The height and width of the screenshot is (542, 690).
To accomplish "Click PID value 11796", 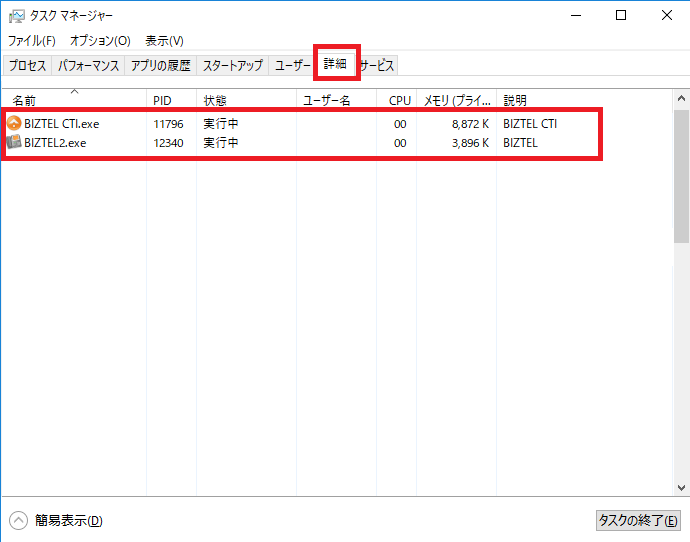I will pyautogui.click(x=168, y=124).
